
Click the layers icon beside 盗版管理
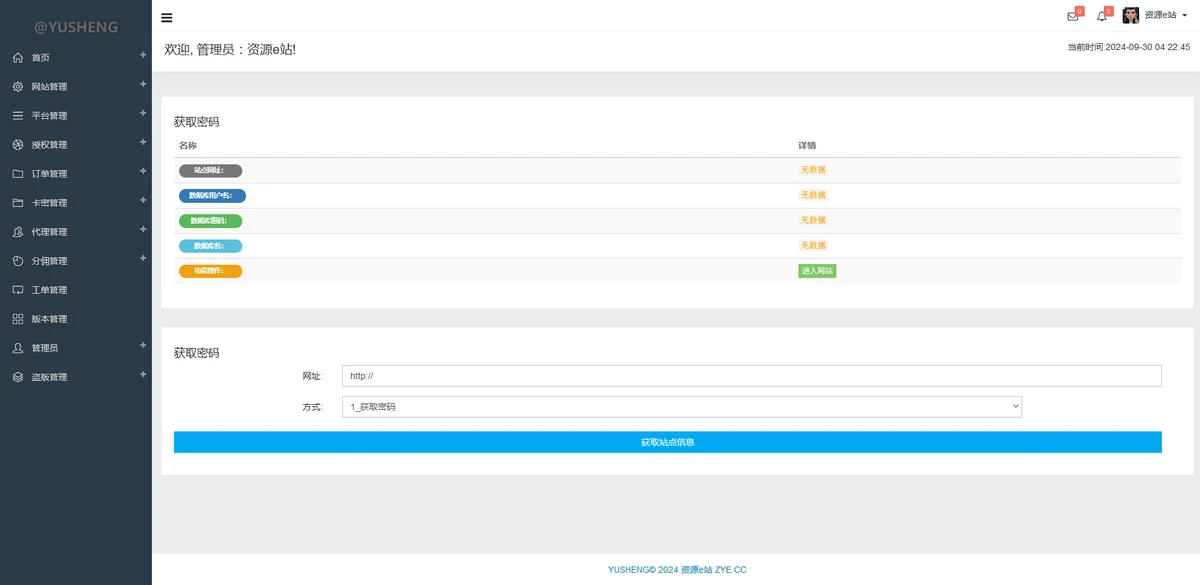coord(17,377)
